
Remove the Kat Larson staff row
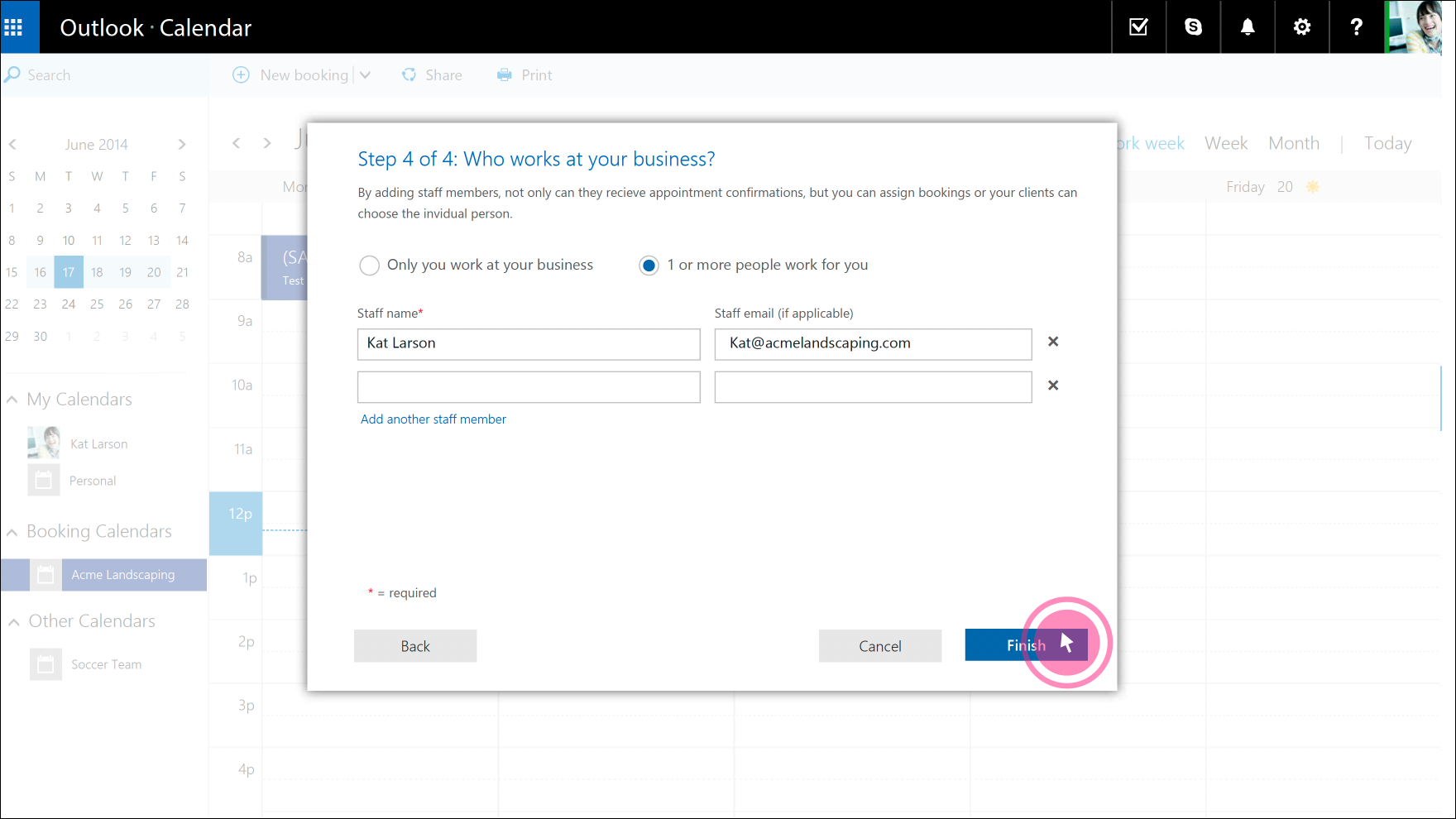click(x=1053, y=342)
